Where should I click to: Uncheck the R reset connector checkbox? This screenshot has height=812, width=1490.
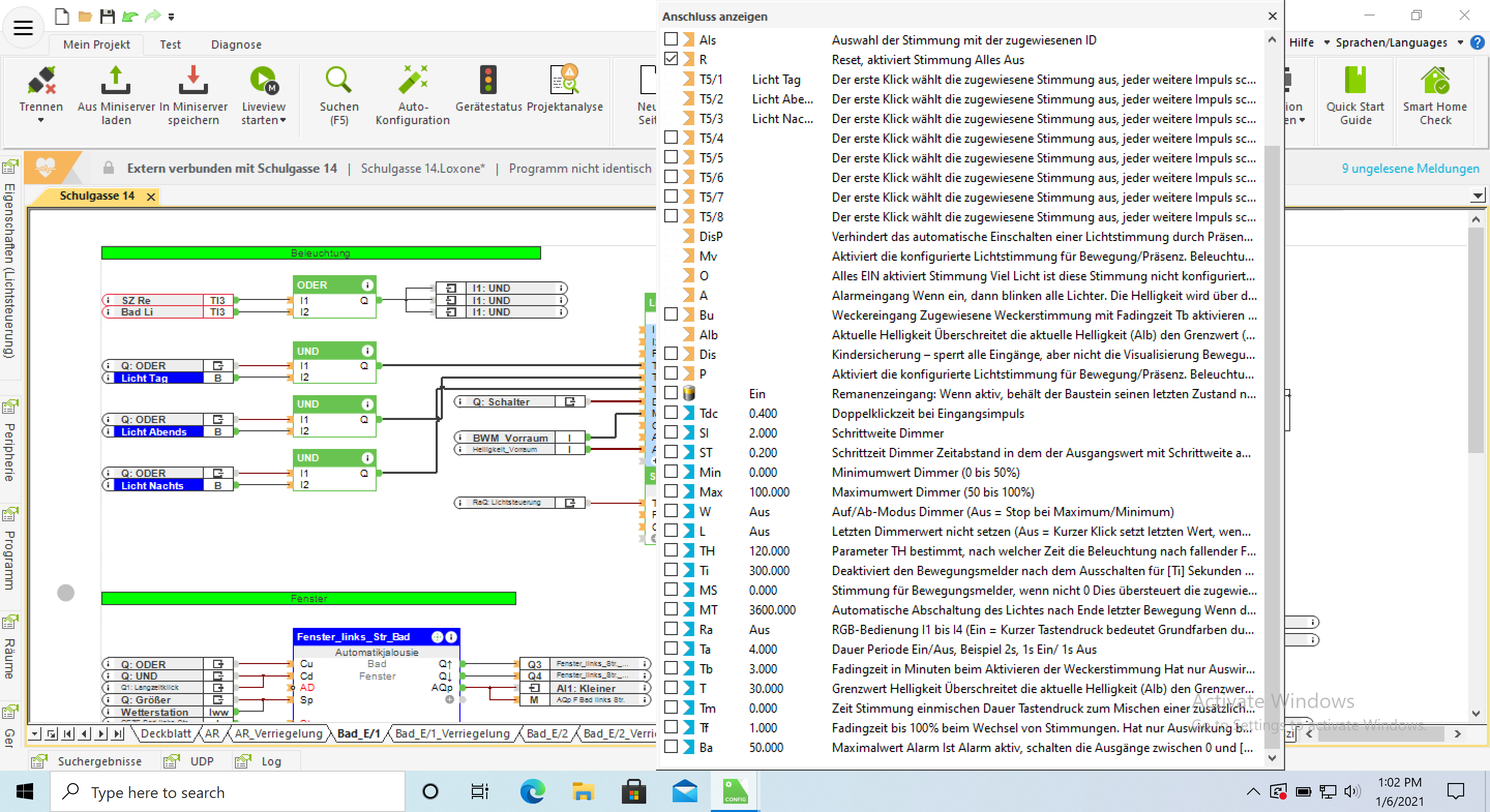pos(671,59)
